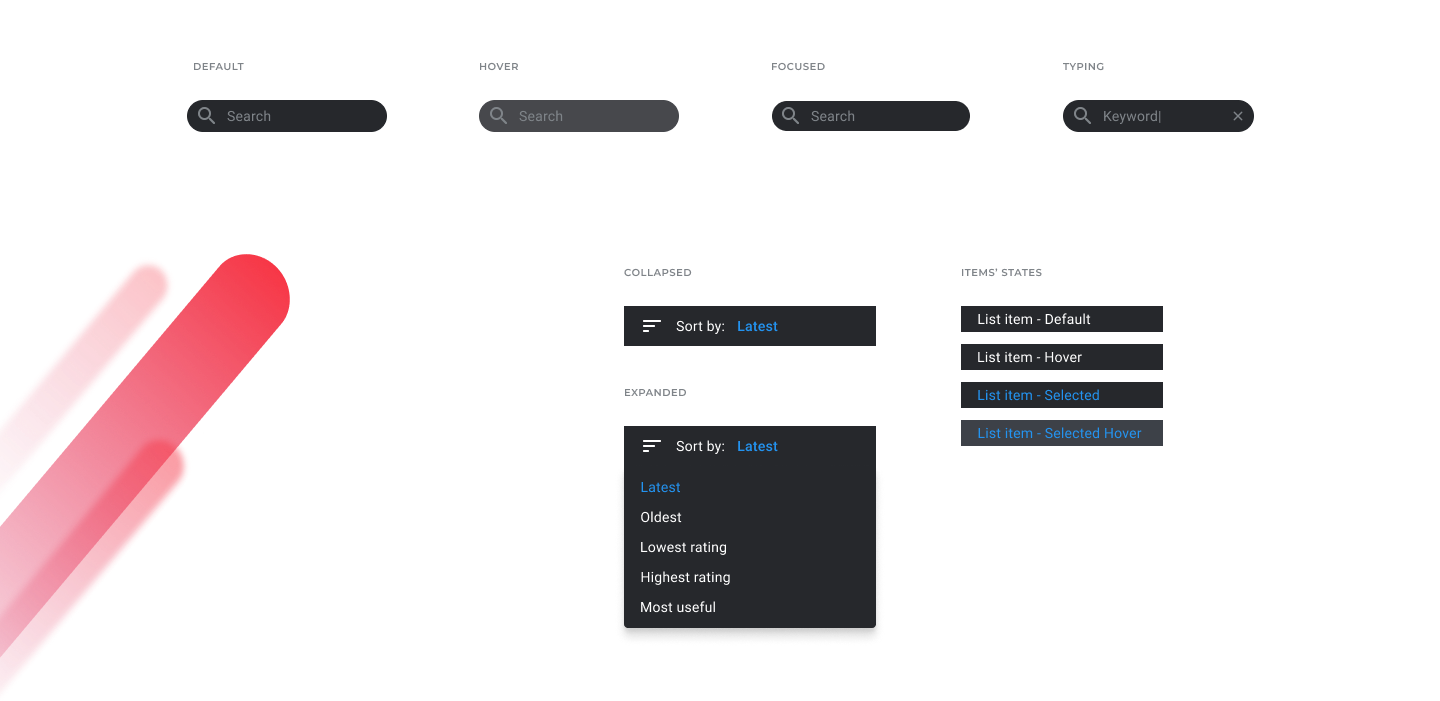Click the HOVER state label
The image size is (1440, 701).
coord(499,67)
